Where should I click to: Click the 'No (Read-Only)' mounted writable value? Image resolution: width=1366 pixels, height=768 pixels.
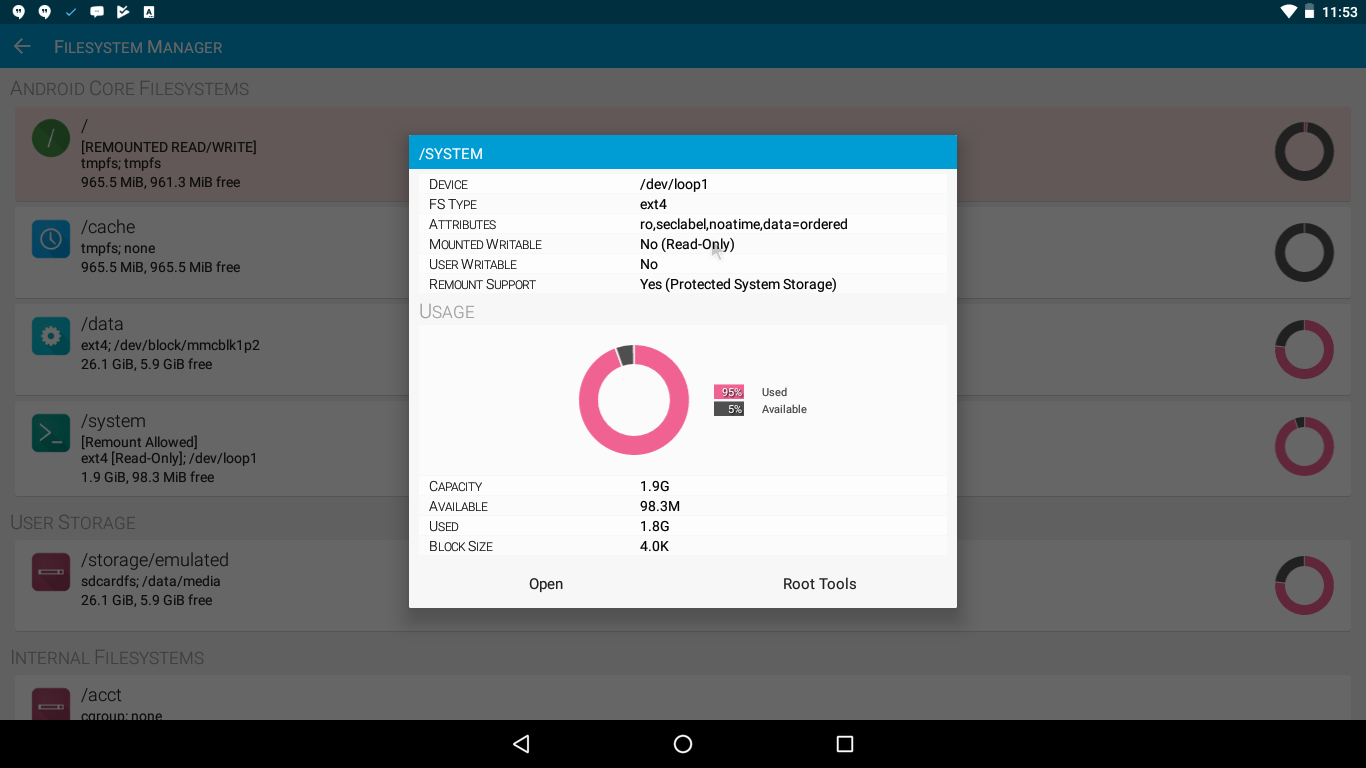click(x=687, y=244)
